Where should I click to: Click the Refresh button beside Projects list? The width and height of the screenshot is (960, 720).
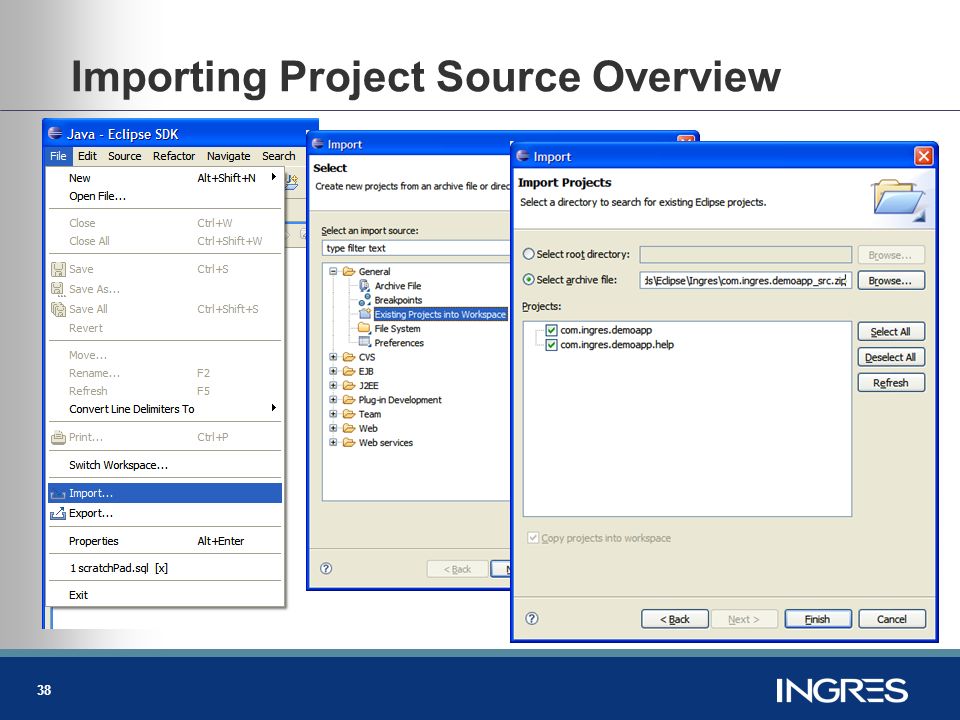point(891,383)
